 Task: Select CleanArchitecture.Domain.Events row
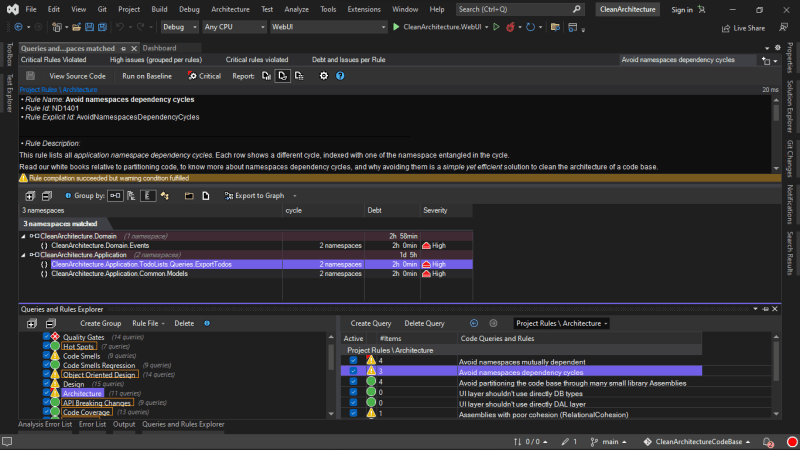246,246
